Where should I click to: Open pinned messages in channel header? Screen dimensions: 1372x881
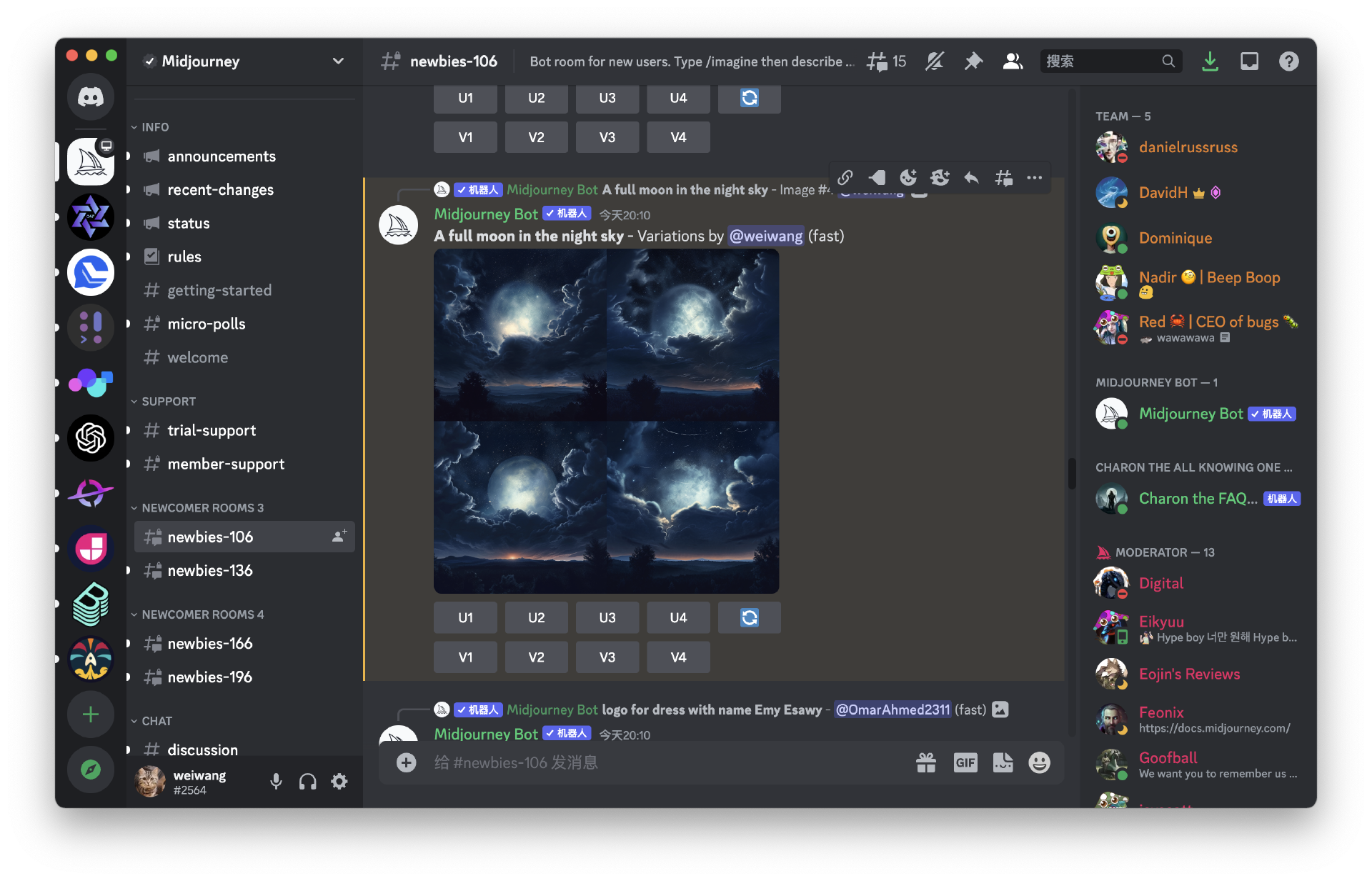click(x=973, y=61)
